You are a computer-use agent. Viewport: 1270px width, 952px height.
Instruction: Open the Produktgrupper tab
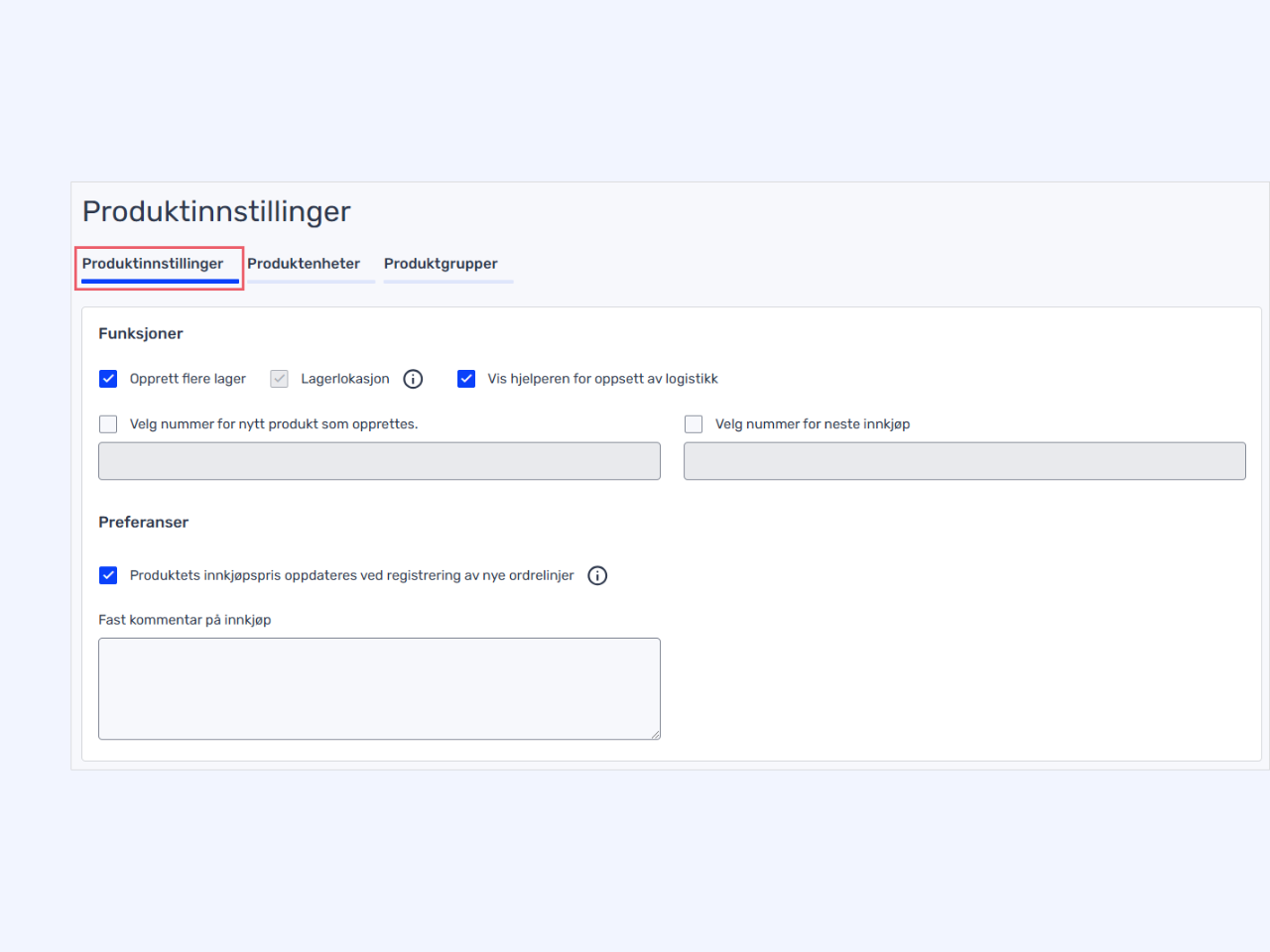coord(447,265)
